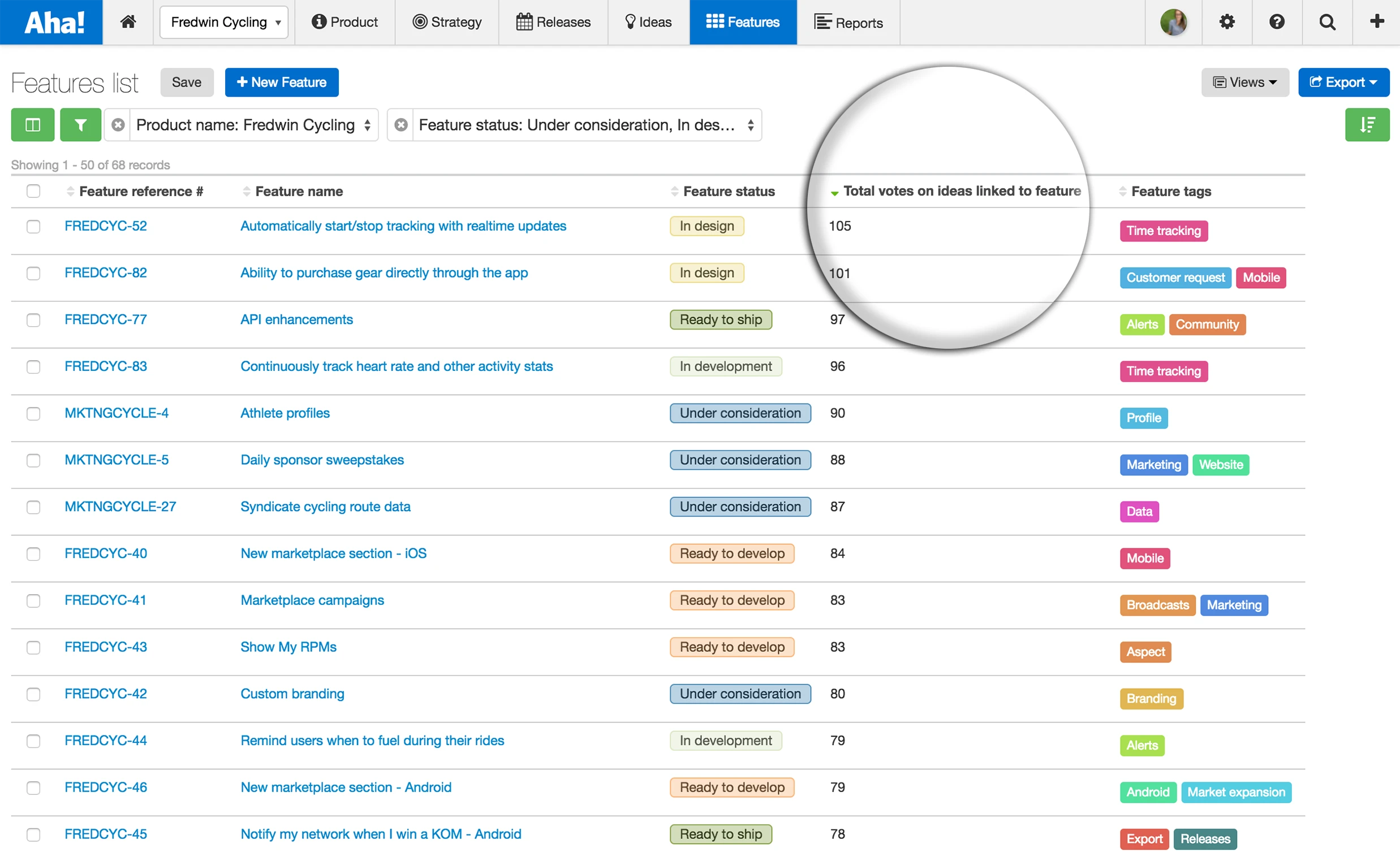Toggle the green columns layout icon
The image size is (1400, 861).
click(x=32, y=125)
